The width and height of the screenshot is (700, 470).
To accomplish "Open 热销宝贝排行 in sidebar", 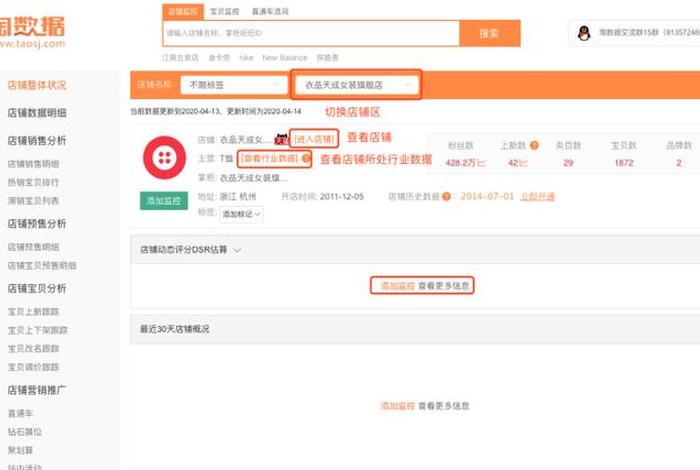I will [33, 181].
